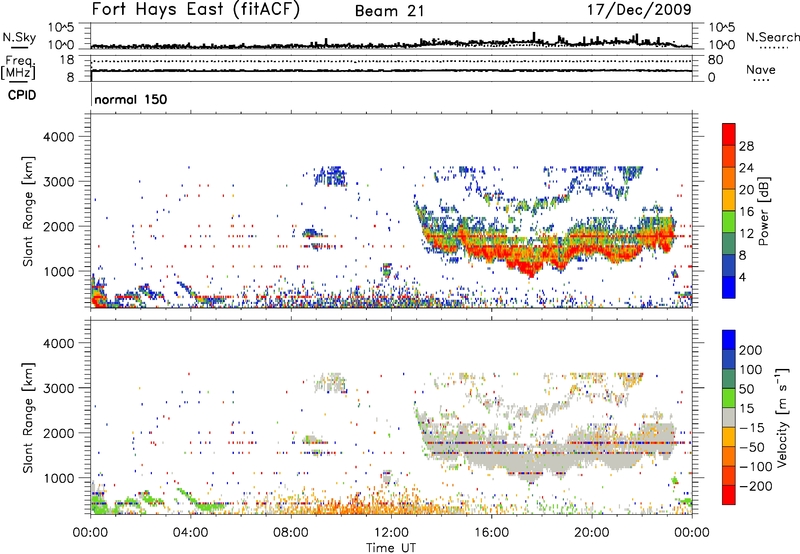800x554 pixels.
Task: Click the Fort Hays East (fitACF) title
Action: coord(196,9)
